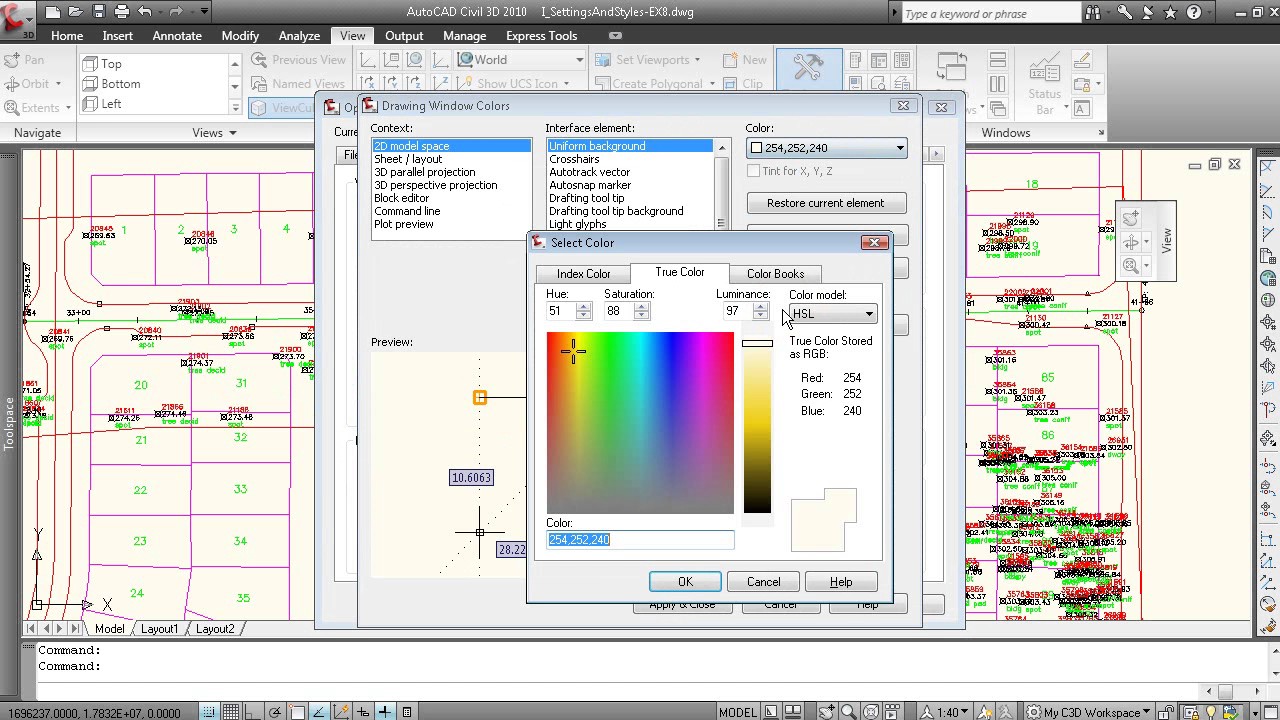The height and width of the screenshot is (720, 1280).
Task: Open the World UCS dropdown in ribbon
Action: point(520,60)
